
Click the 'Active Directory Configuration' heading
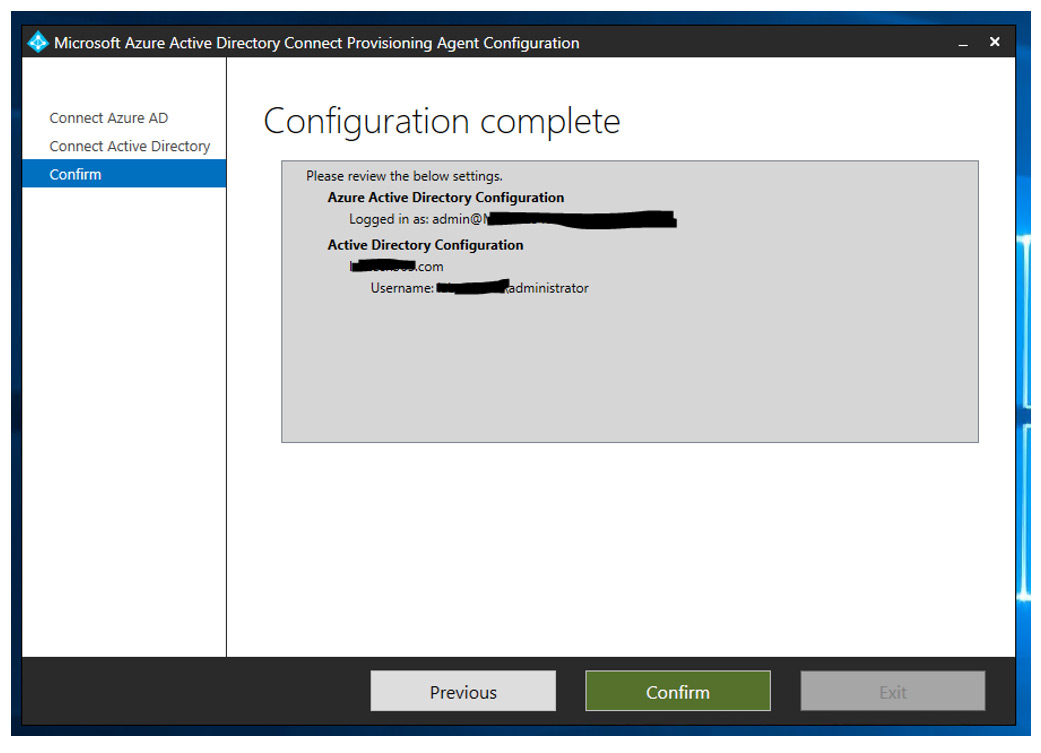(x=425, y=245)
